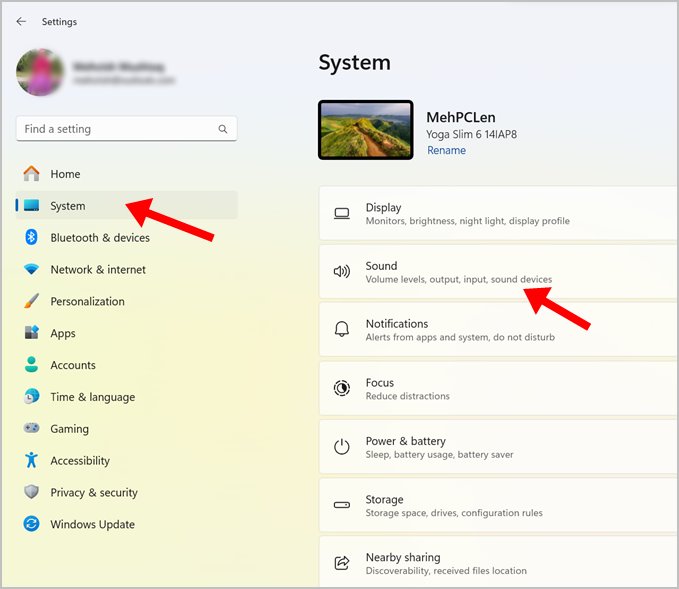
Task: Click the Rename link
Action: (x=446, y=150)
